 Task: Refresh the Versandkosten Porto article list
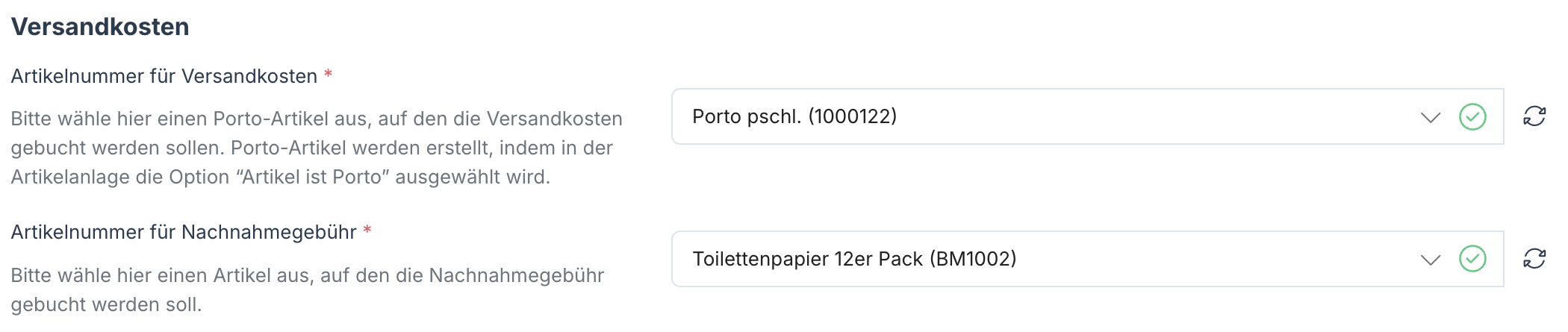(1534, 116)
